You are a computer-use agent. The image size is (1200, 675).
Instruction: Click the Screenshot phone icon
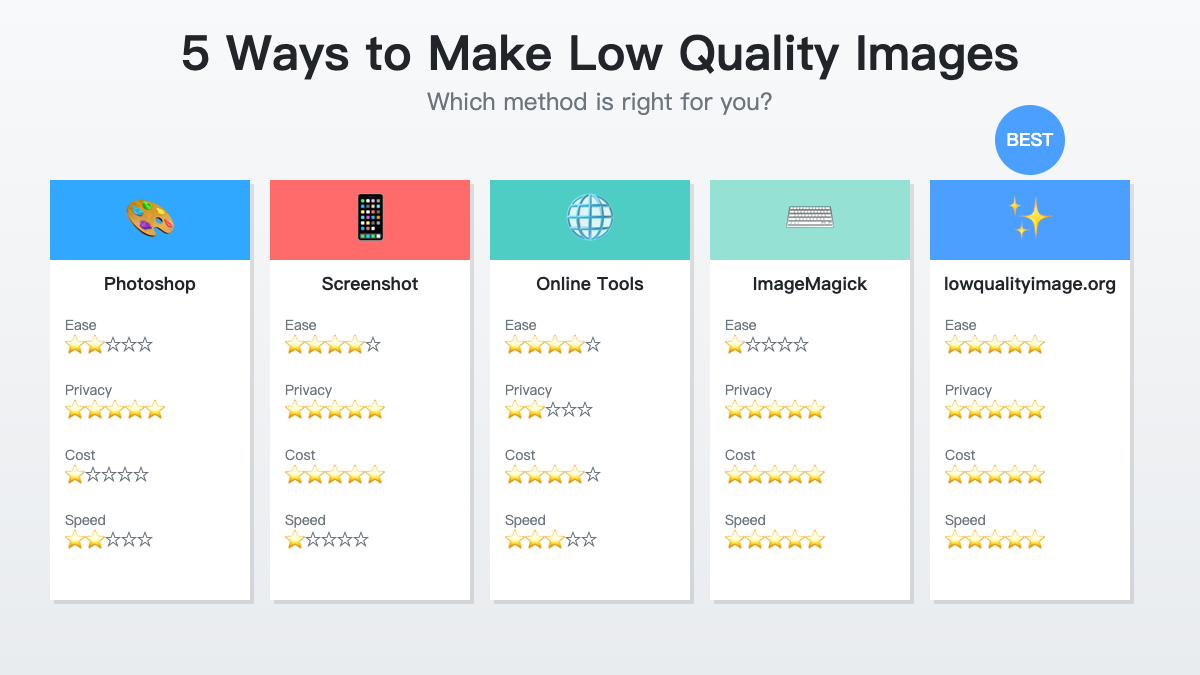click(370, 218)
